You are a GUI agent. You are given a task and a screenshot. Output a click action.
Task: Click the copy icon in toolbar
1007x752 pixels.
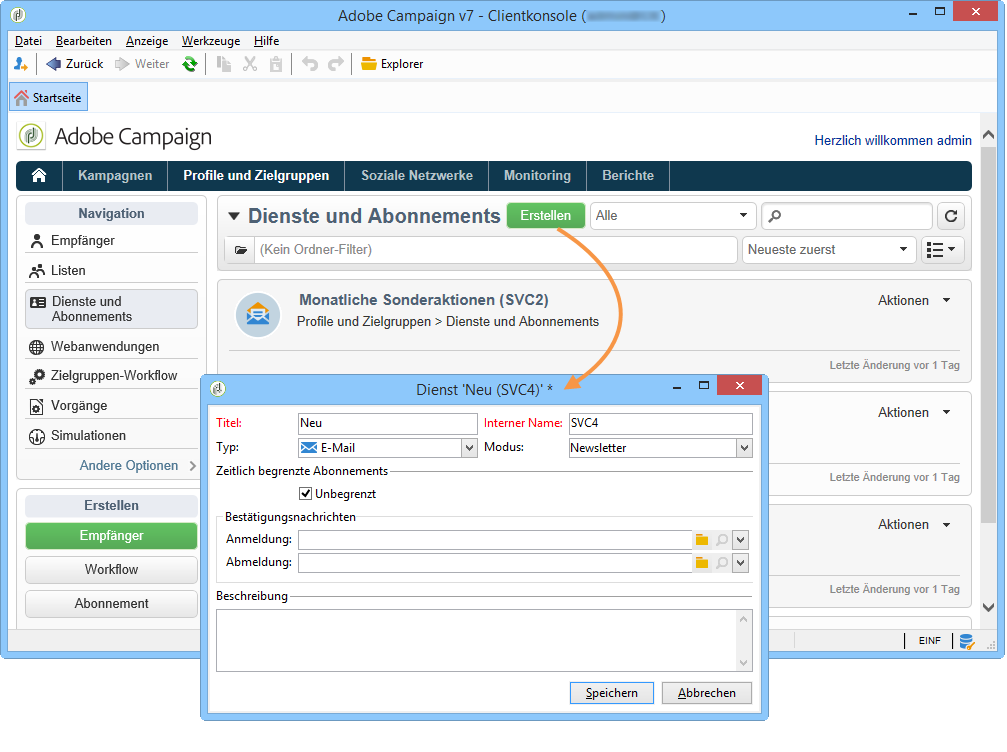click(223, 64)
